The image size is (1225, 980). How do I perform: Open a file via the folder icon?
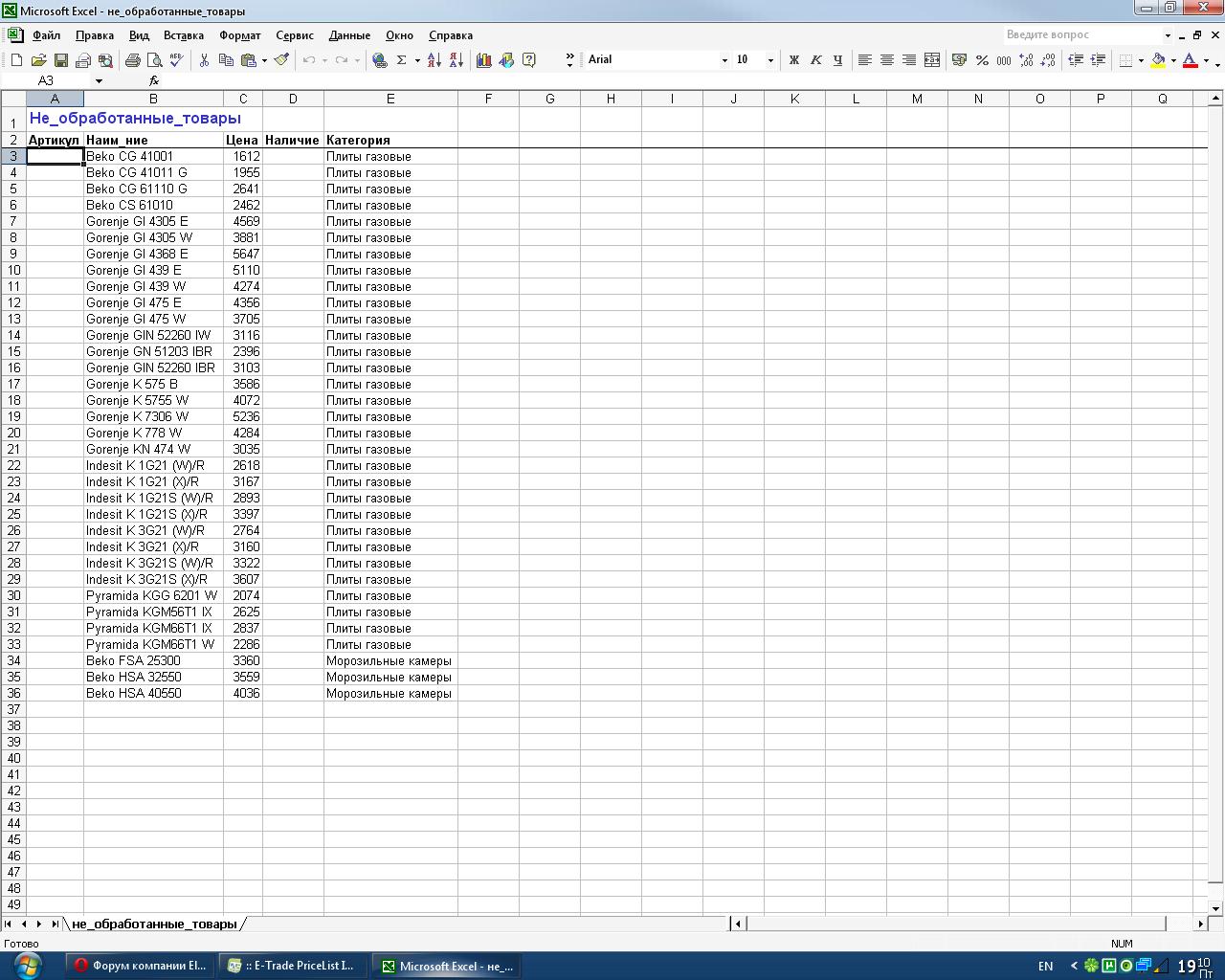38,60
